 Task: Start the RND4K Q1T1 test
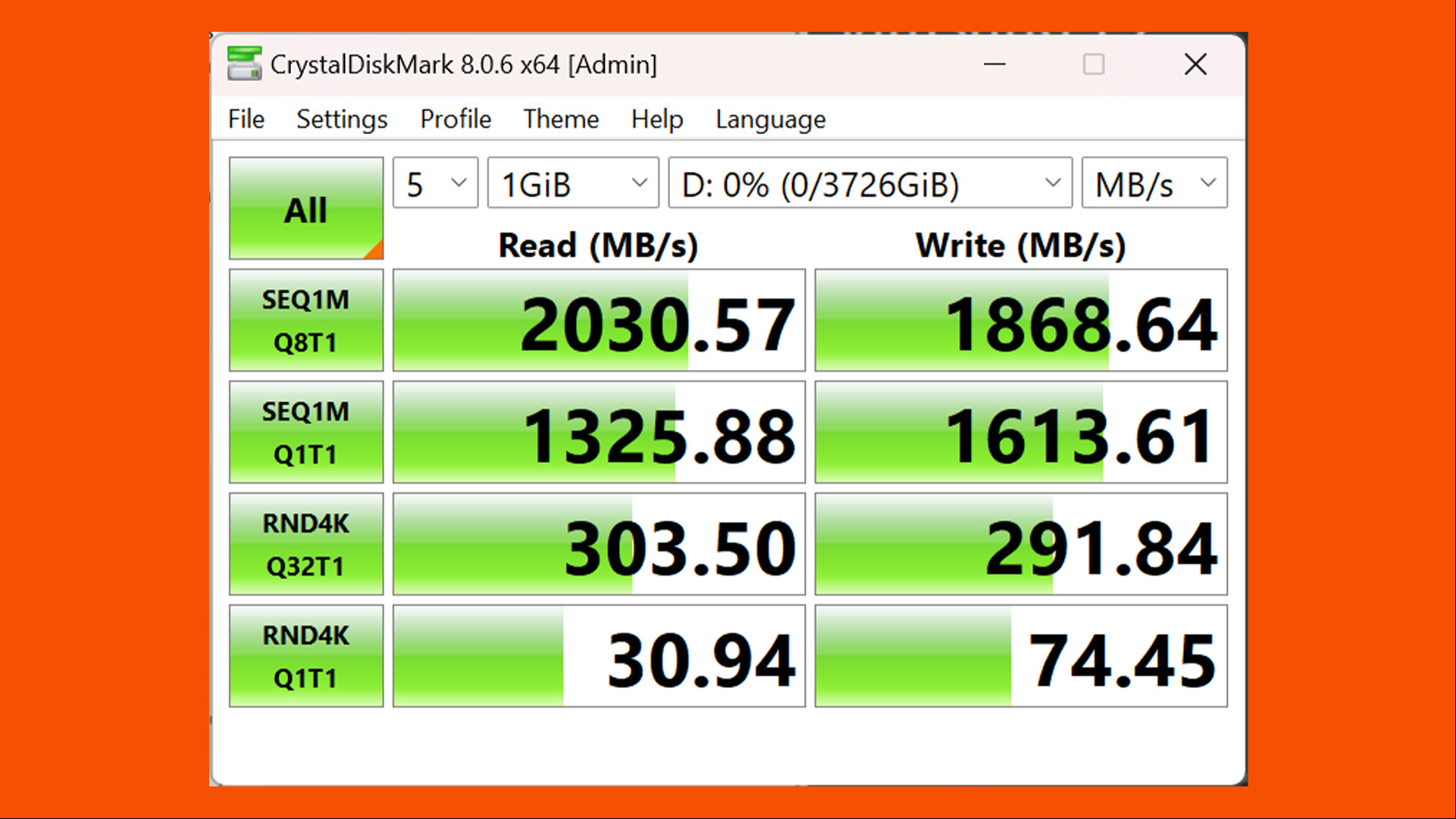click(306, 656)
